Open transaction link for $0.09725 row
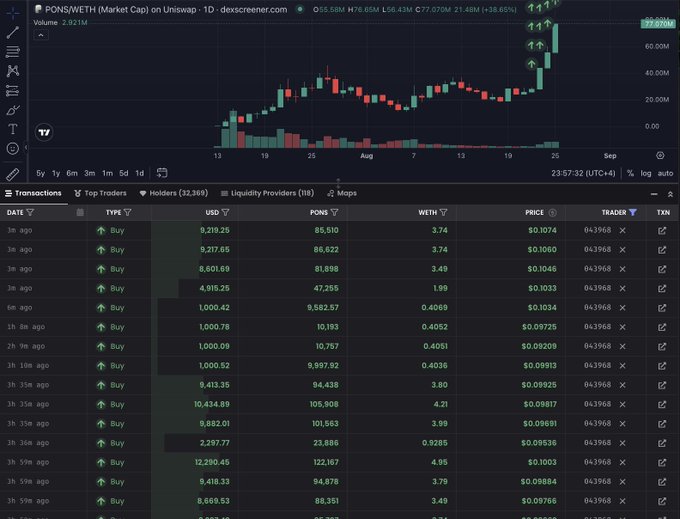680x519 pixels. [x=662, y=327]
